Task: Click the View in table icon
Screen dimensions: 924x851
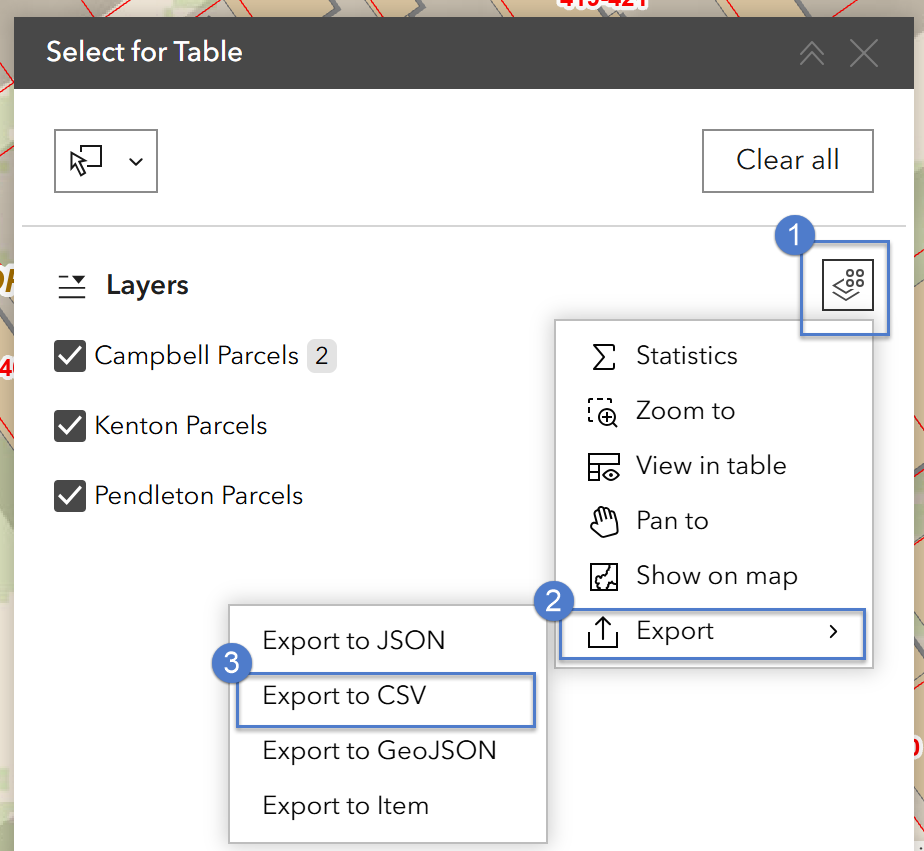Action: pos(603,466)
